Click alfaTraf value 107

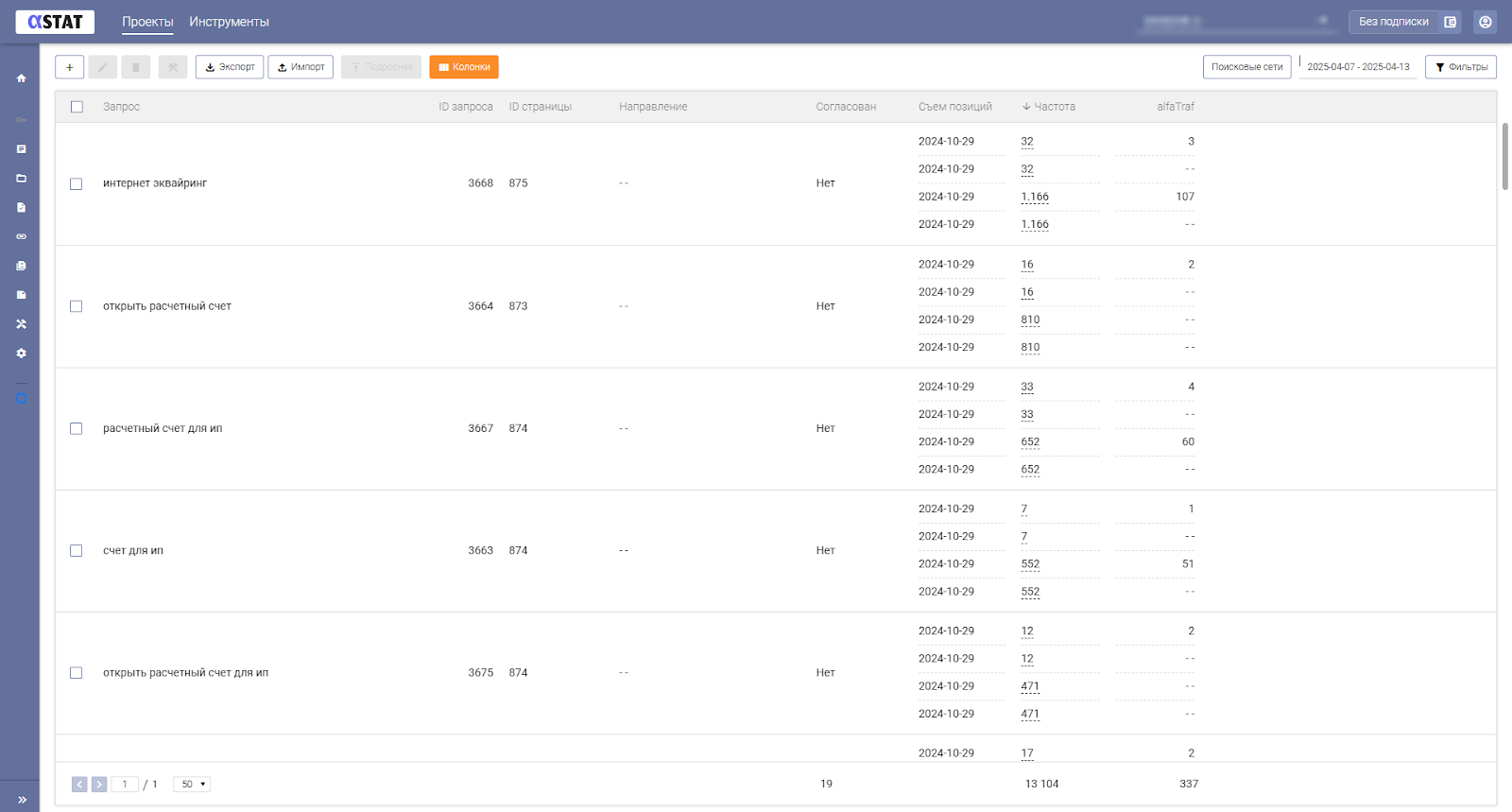click(1185, 197)
